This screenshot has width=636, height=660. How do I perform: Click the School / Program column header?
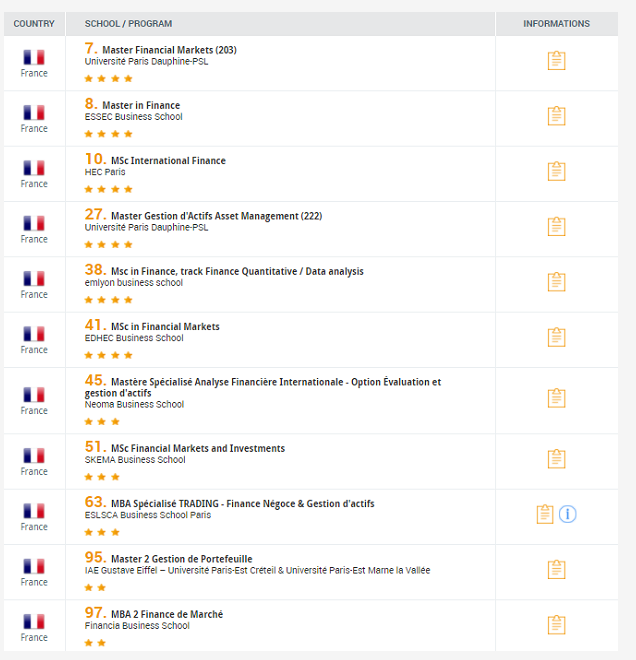[x=128, y=24]
